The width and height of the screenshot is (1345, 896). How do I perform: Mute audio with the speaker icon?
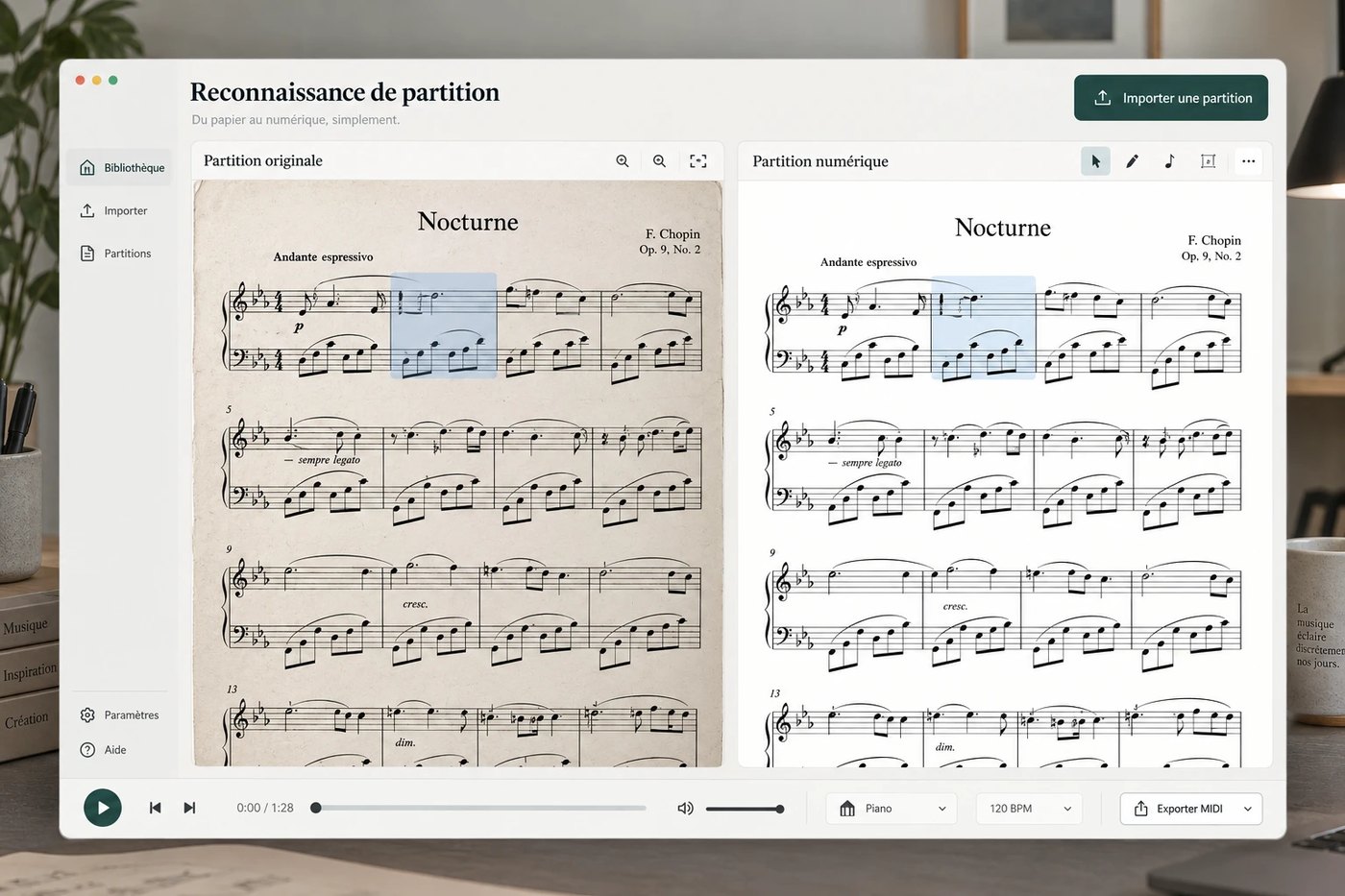pyautogui.click(x=685, y=809)
